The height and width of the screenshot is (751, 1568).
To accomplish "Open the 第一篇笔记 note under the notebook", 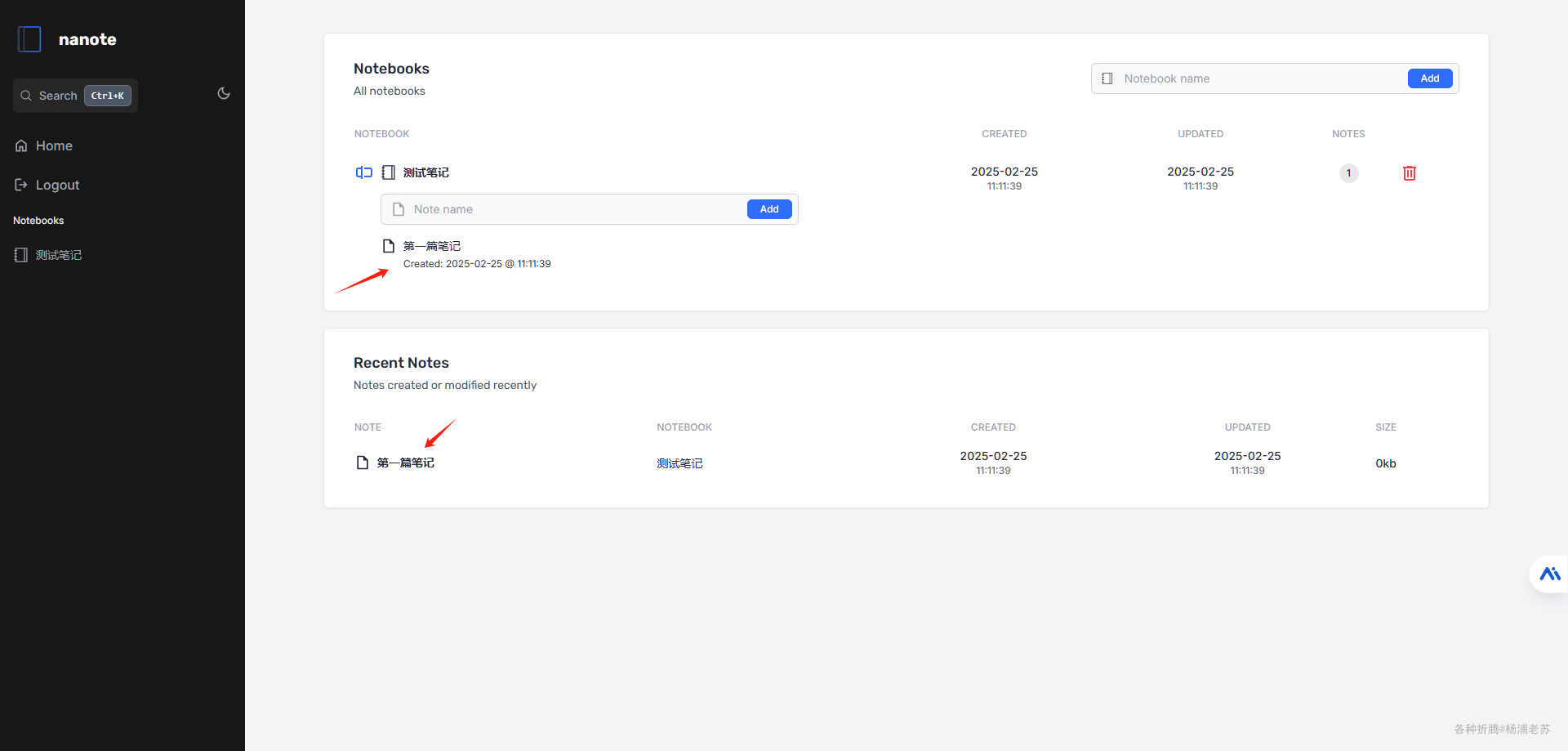I will [x=432, y=246].
